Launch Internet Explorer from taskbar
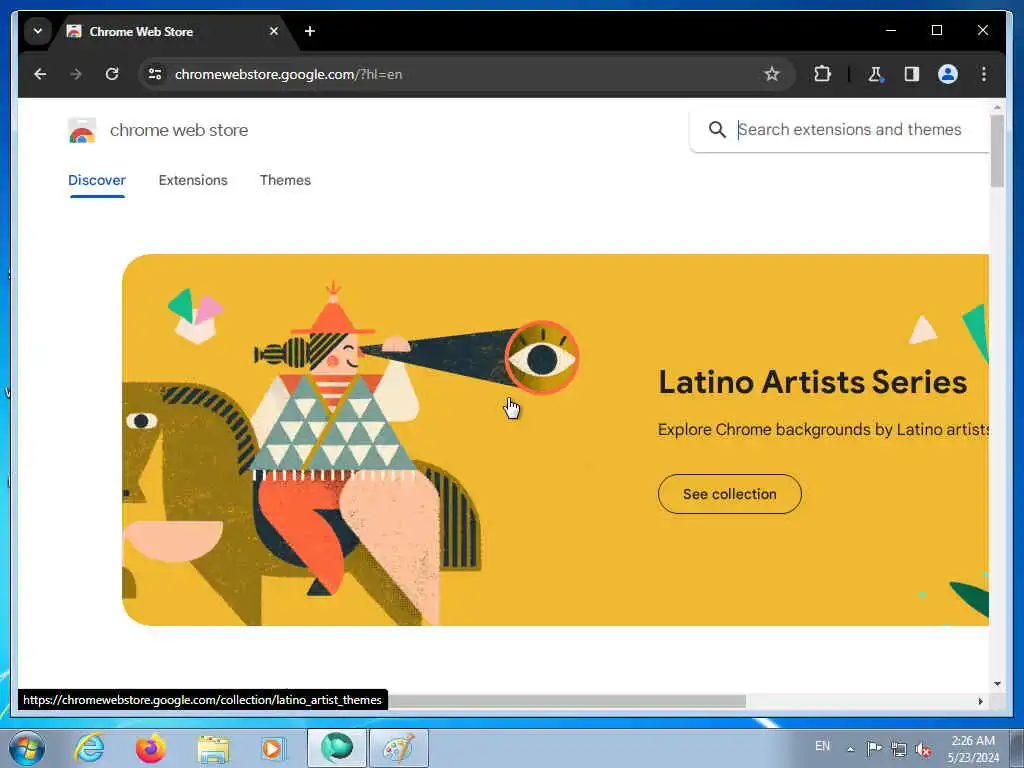The image size is (1024, 768). tap(89, 748)
